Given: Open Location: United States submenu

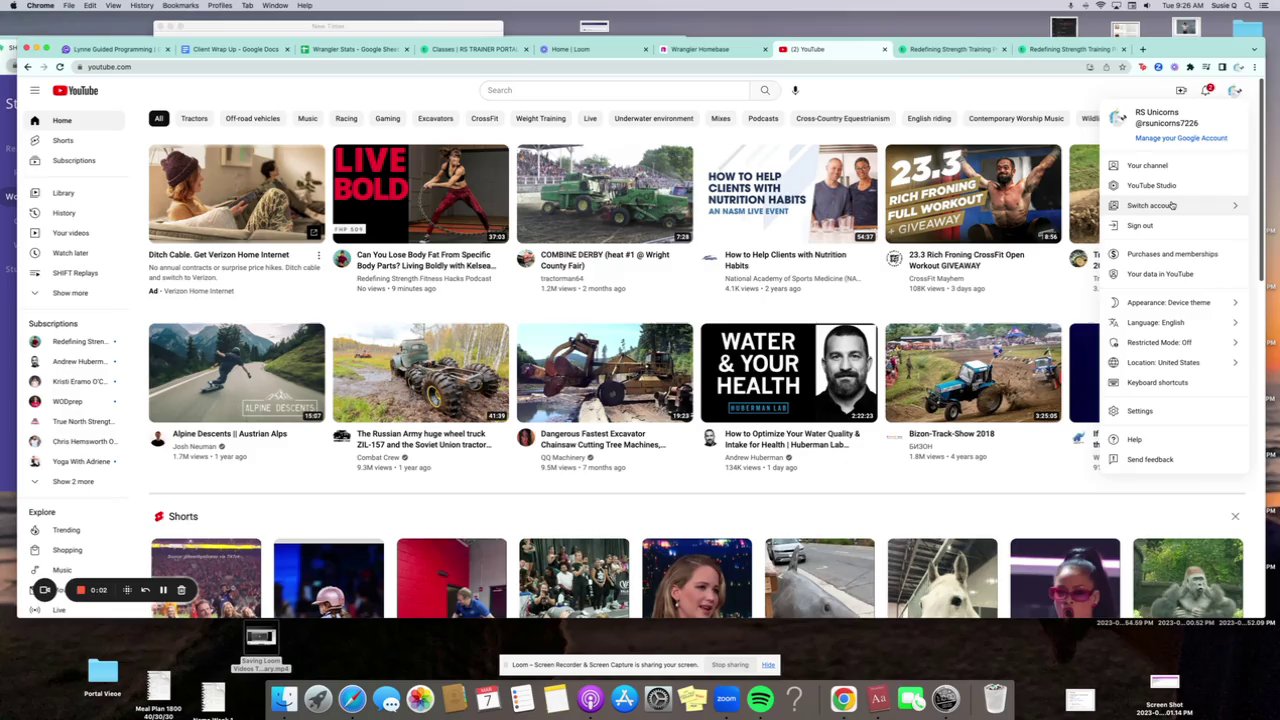Looking at the screenshot, I should tap(1175, 362).
